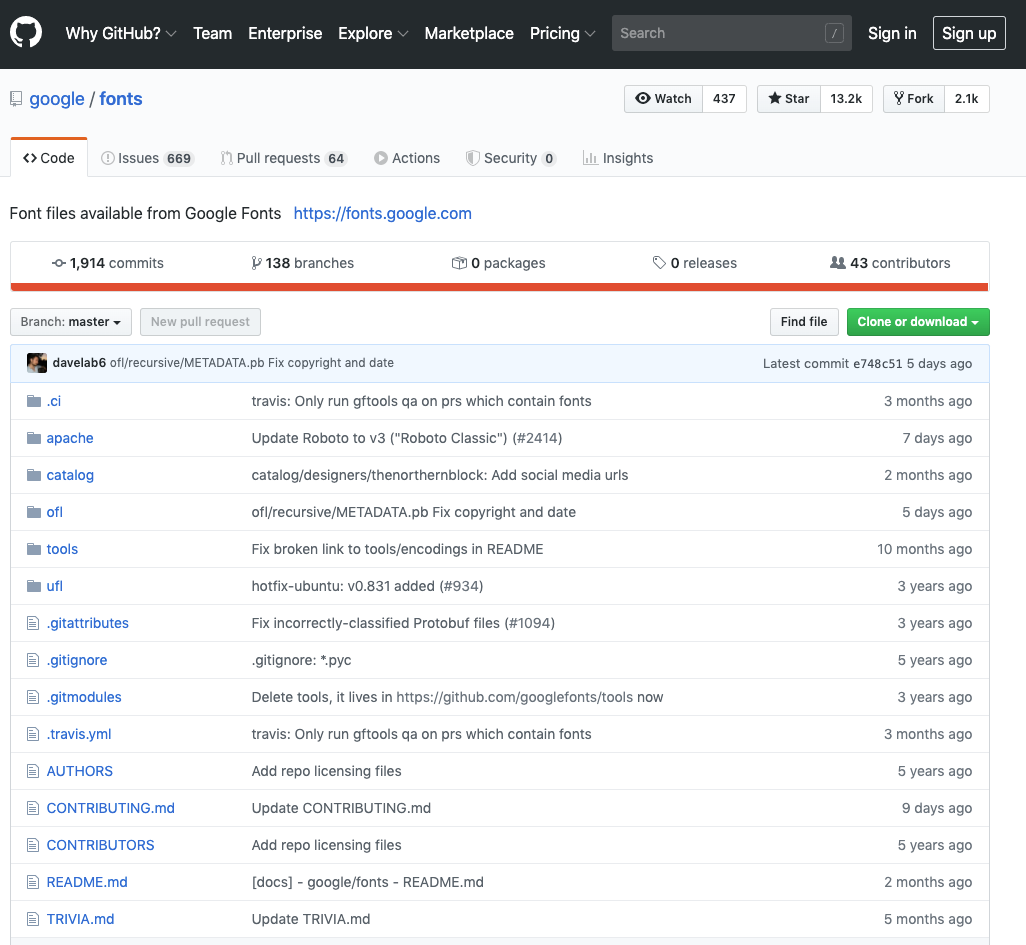This screenshot has width=1026, height=945.
Task: Click the releases tag icon
Action: point(659,263)
